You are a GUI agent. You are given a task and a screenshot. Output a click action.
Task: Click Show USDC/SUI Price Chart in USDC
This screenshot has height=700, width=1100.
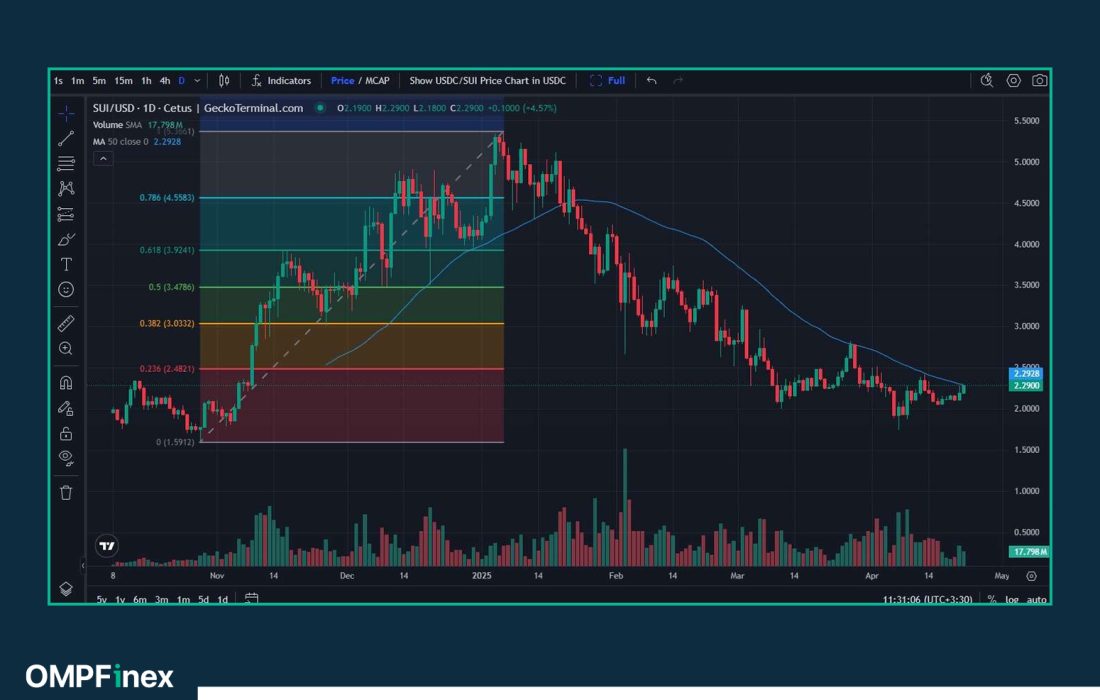pyautogui.click(x=487, y=80)
